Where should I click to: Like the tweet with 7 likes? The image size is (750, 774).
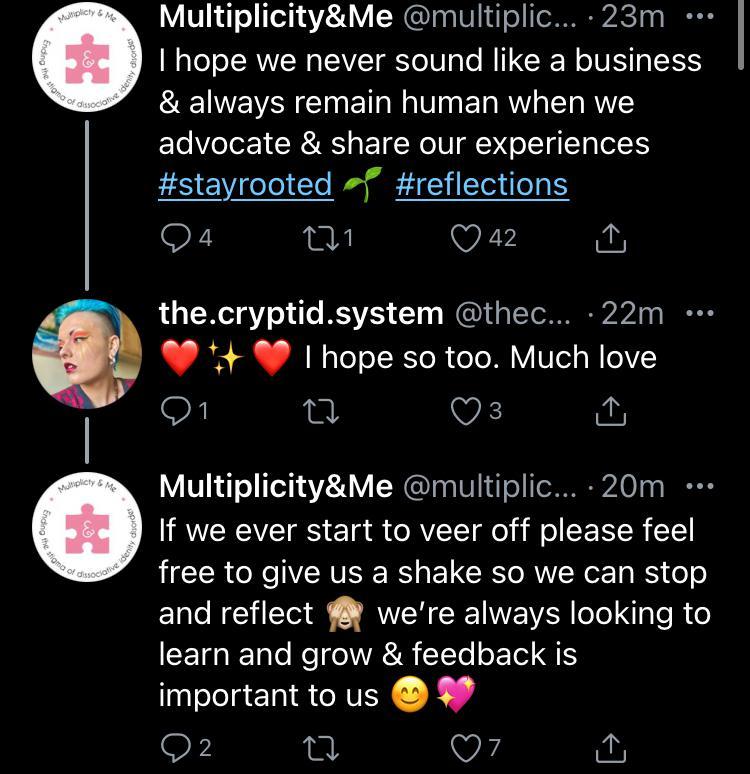pyautogui.click(x=465, y=746)
